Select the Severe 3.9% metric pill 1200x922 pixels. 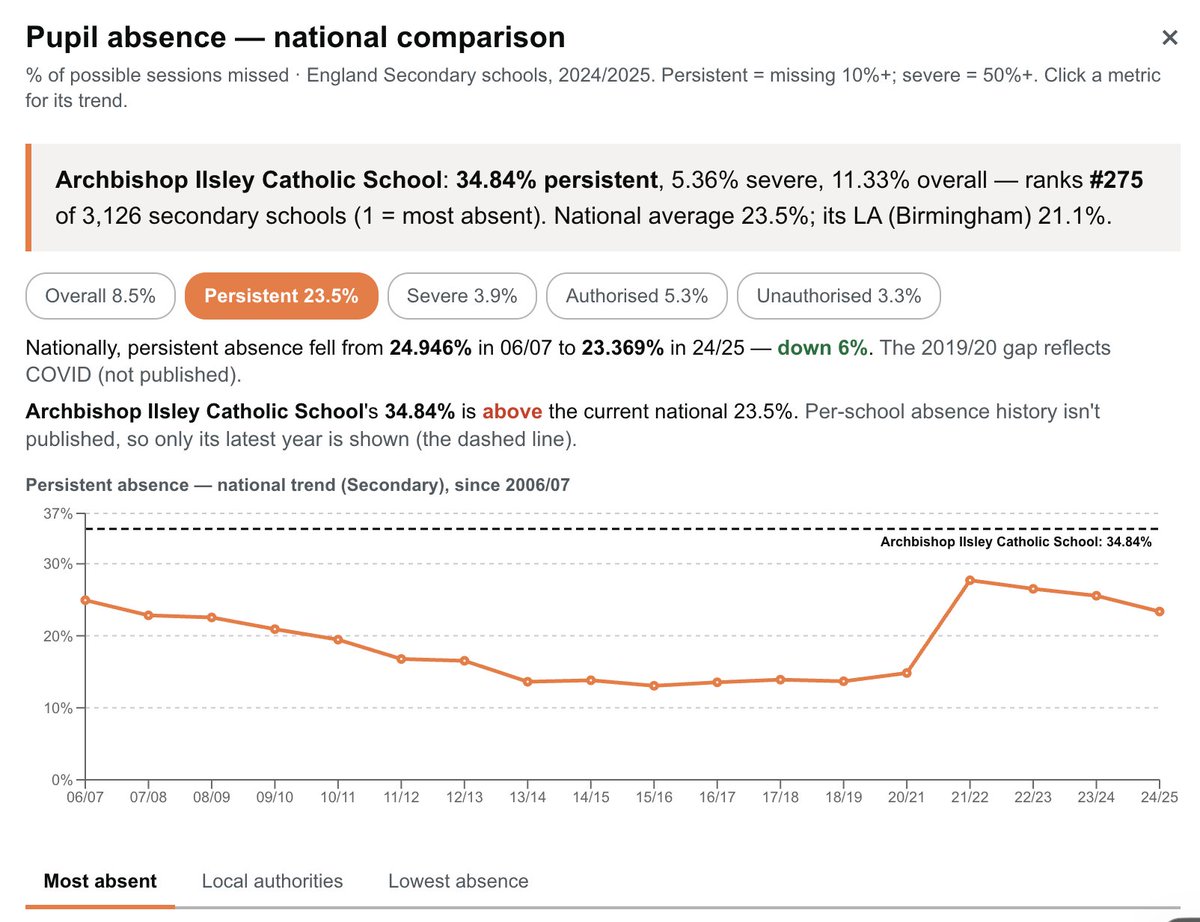[x=462, y=296]
